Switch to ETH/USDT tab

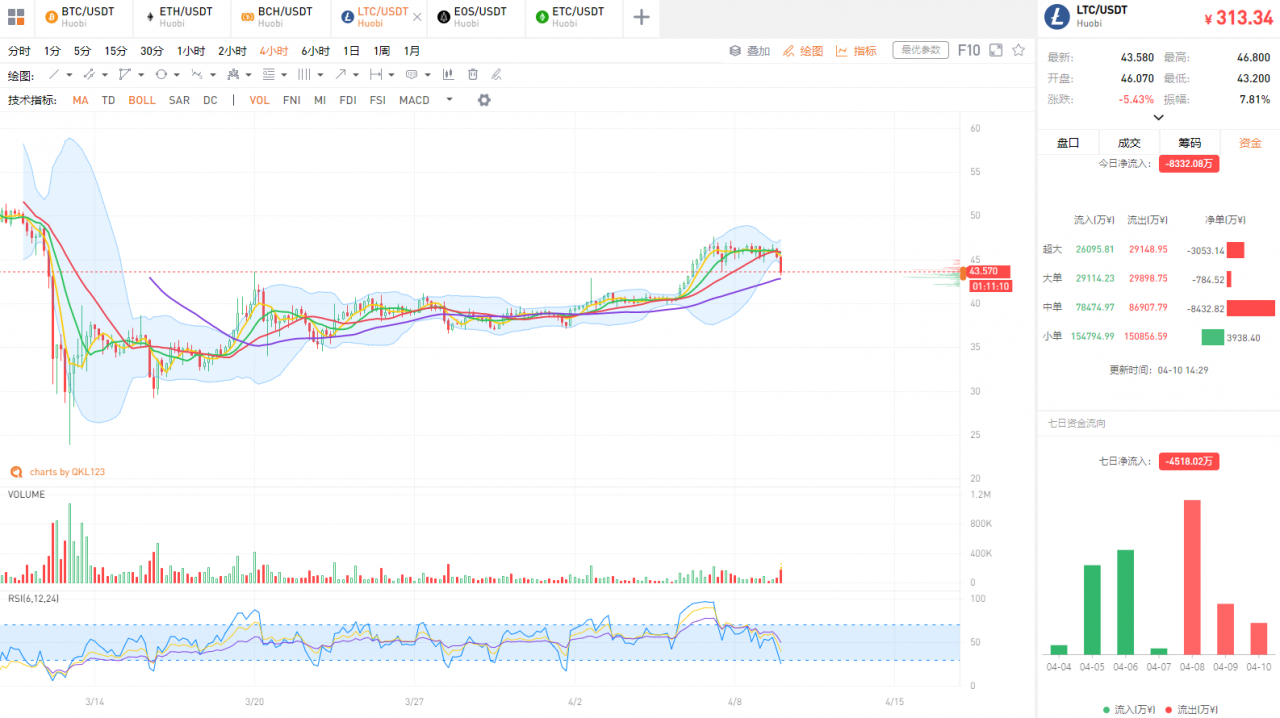[182, 17]
